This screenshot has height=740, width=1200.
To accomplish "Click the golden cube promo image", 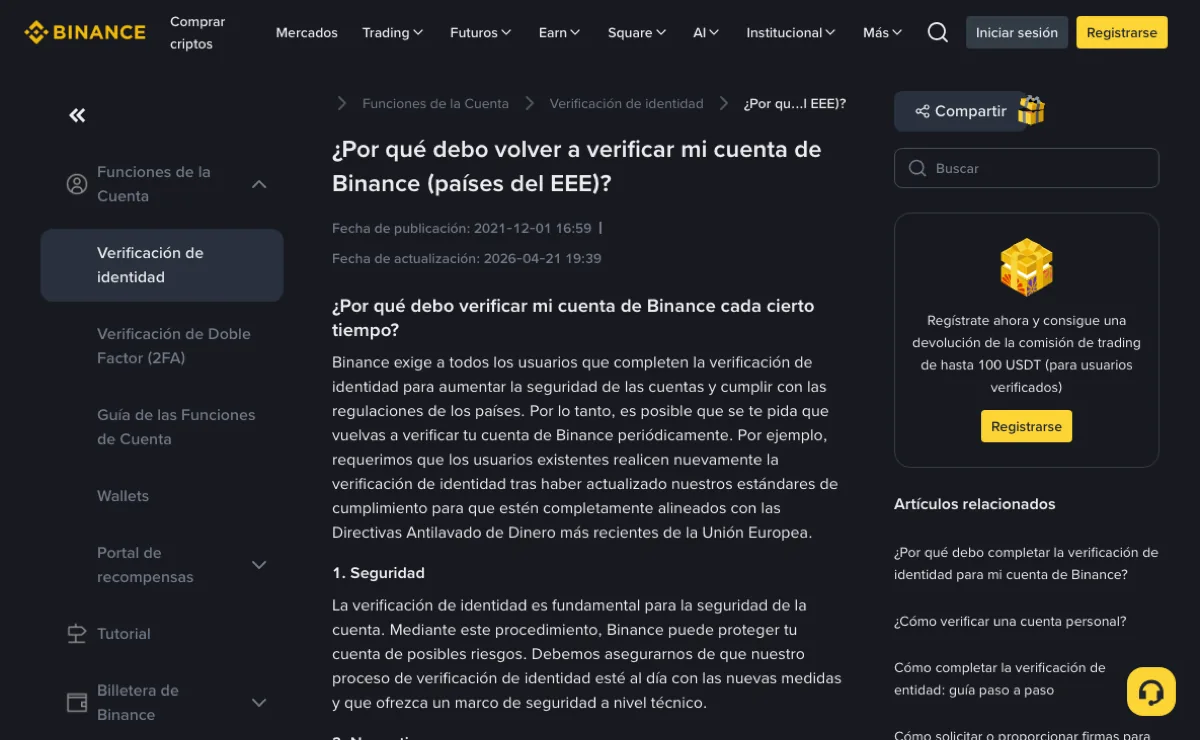I will coord(1026,267).
